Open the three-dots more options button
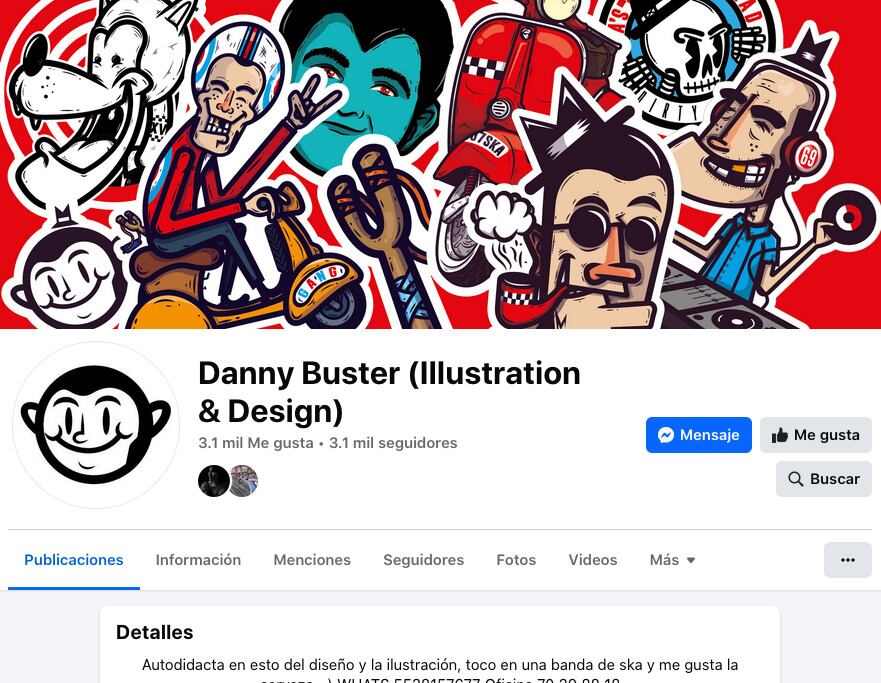 (848, 560)
